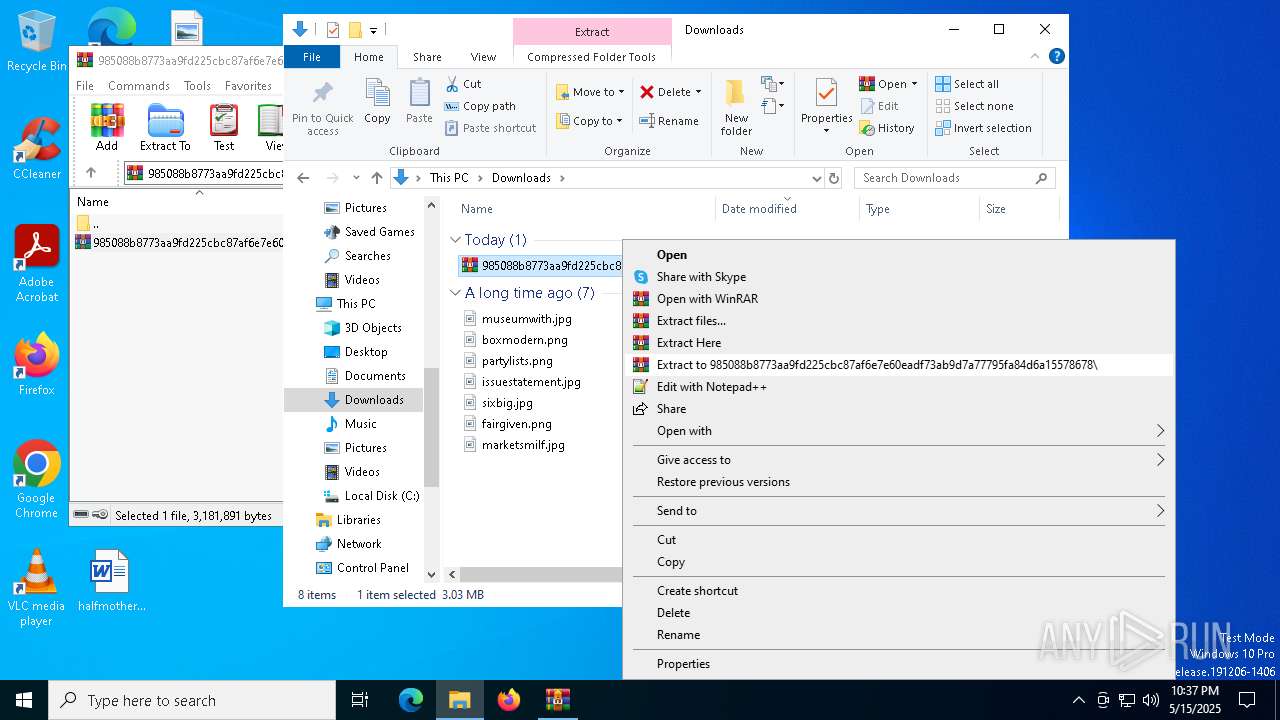Click Copy path in ribbon

[480, 106]
